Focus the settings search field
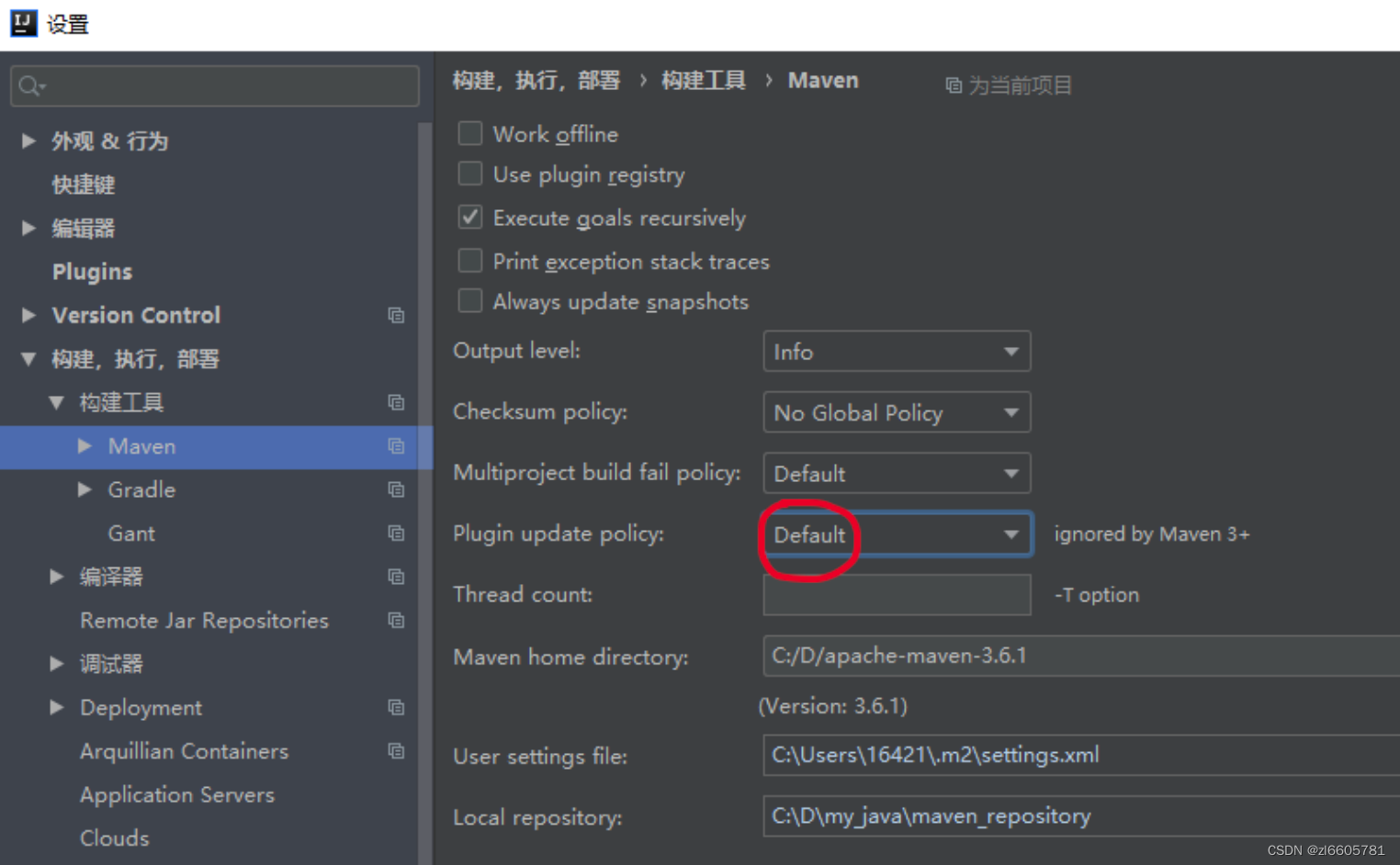The height and width of the screenshot is (865, 1400). click(x=215, y=85)
